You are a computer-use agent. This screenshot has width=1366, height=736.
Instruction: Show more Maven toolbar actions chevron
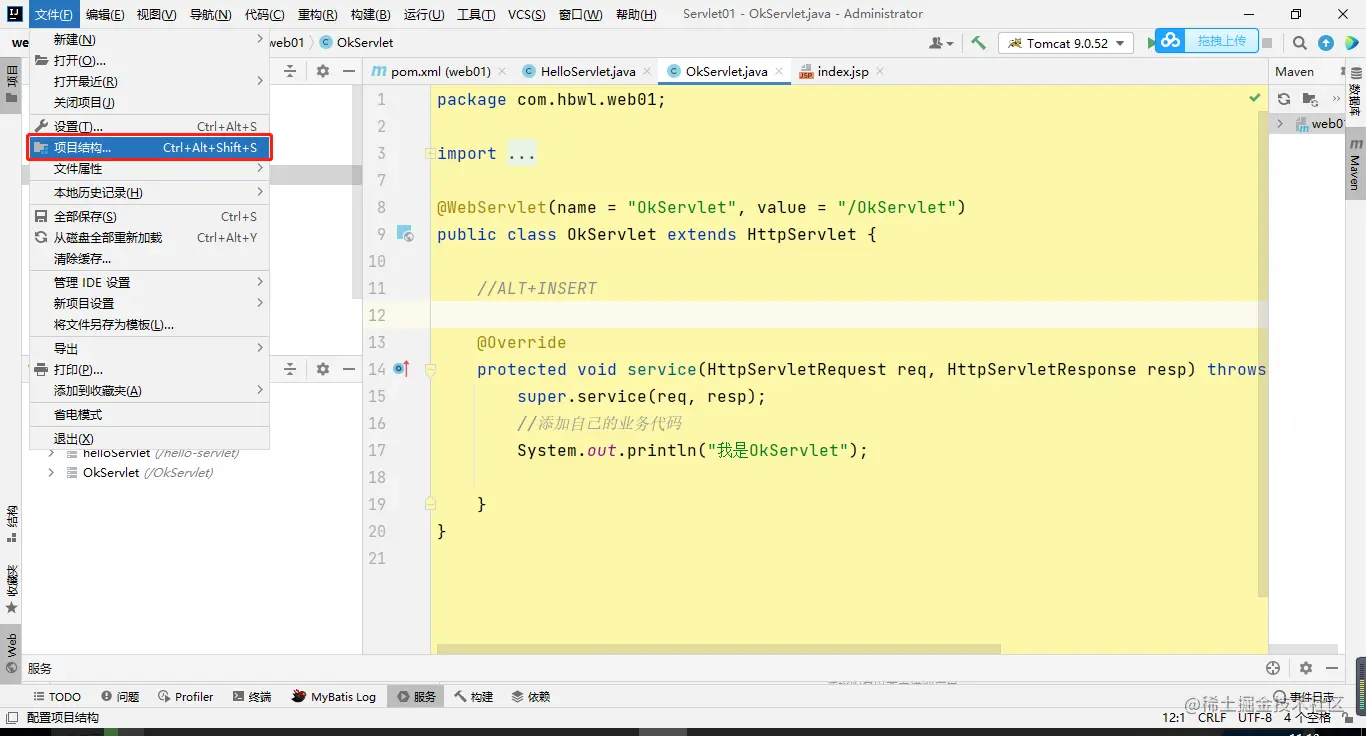(x=1336, y=99)
